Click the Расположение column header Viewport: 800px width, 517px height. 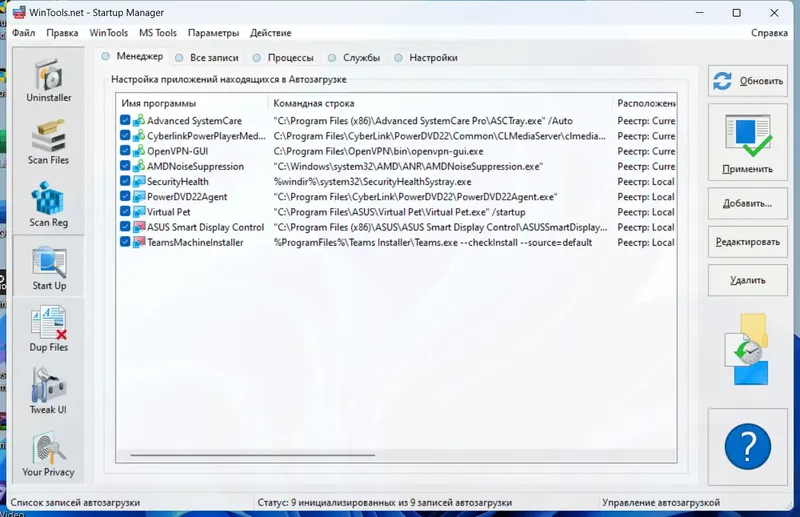[x=645, y=103]
